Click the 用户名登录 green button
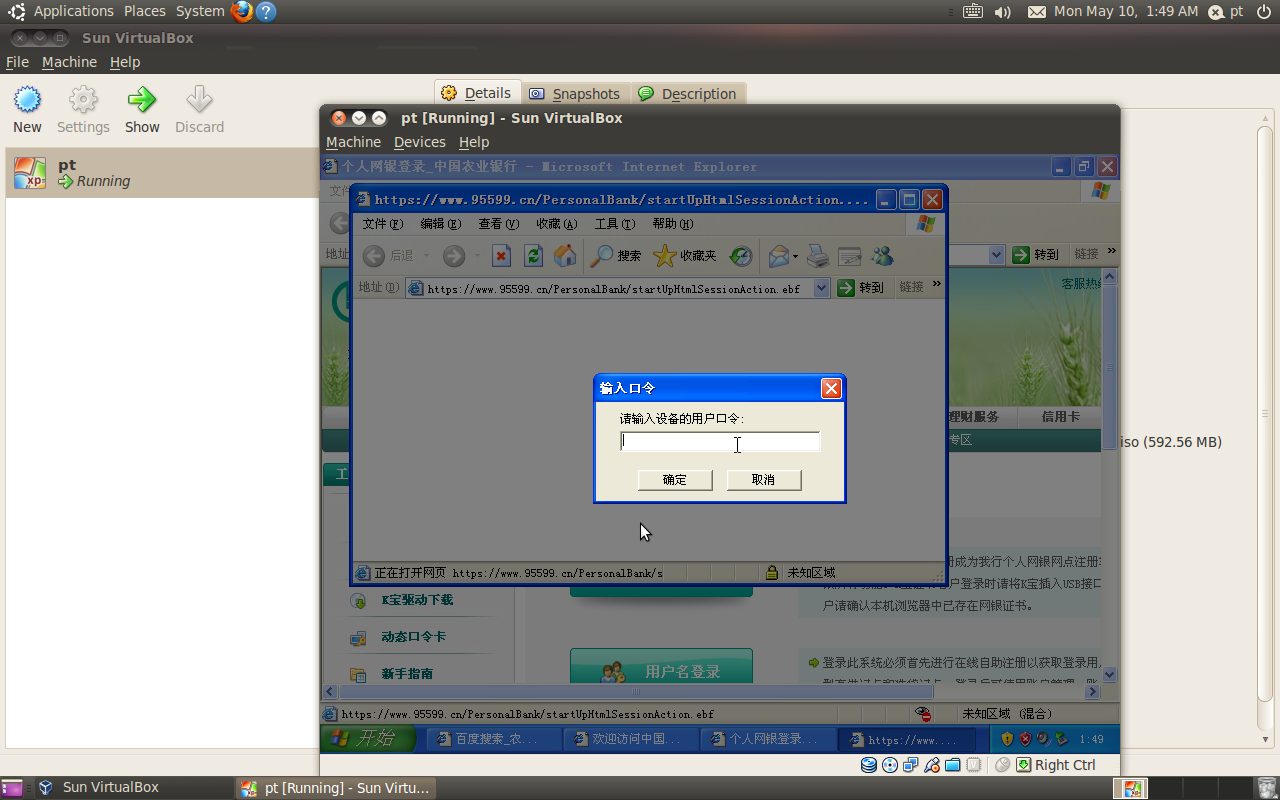This screenshot has width=1280, height=800. click(661, 671)
